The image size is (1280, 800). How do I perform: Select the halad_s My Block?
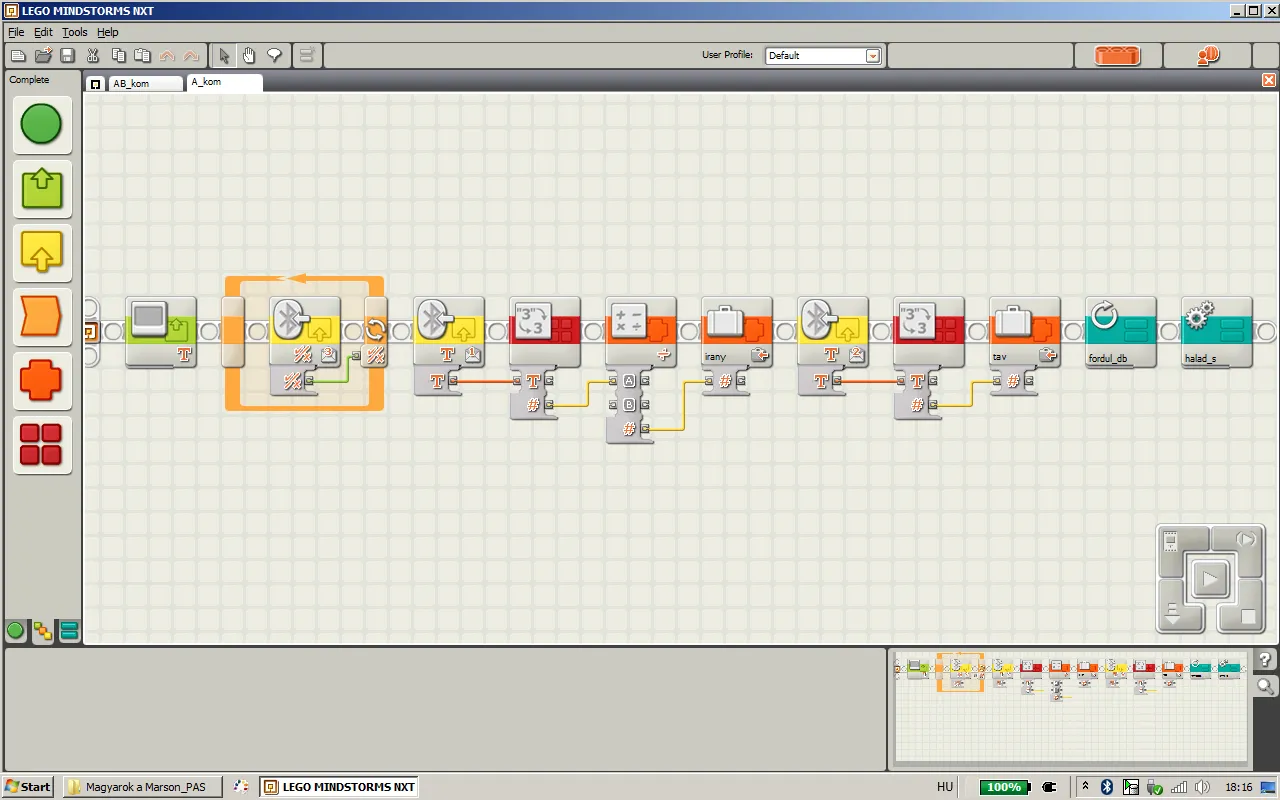[x=1217, y=331]
